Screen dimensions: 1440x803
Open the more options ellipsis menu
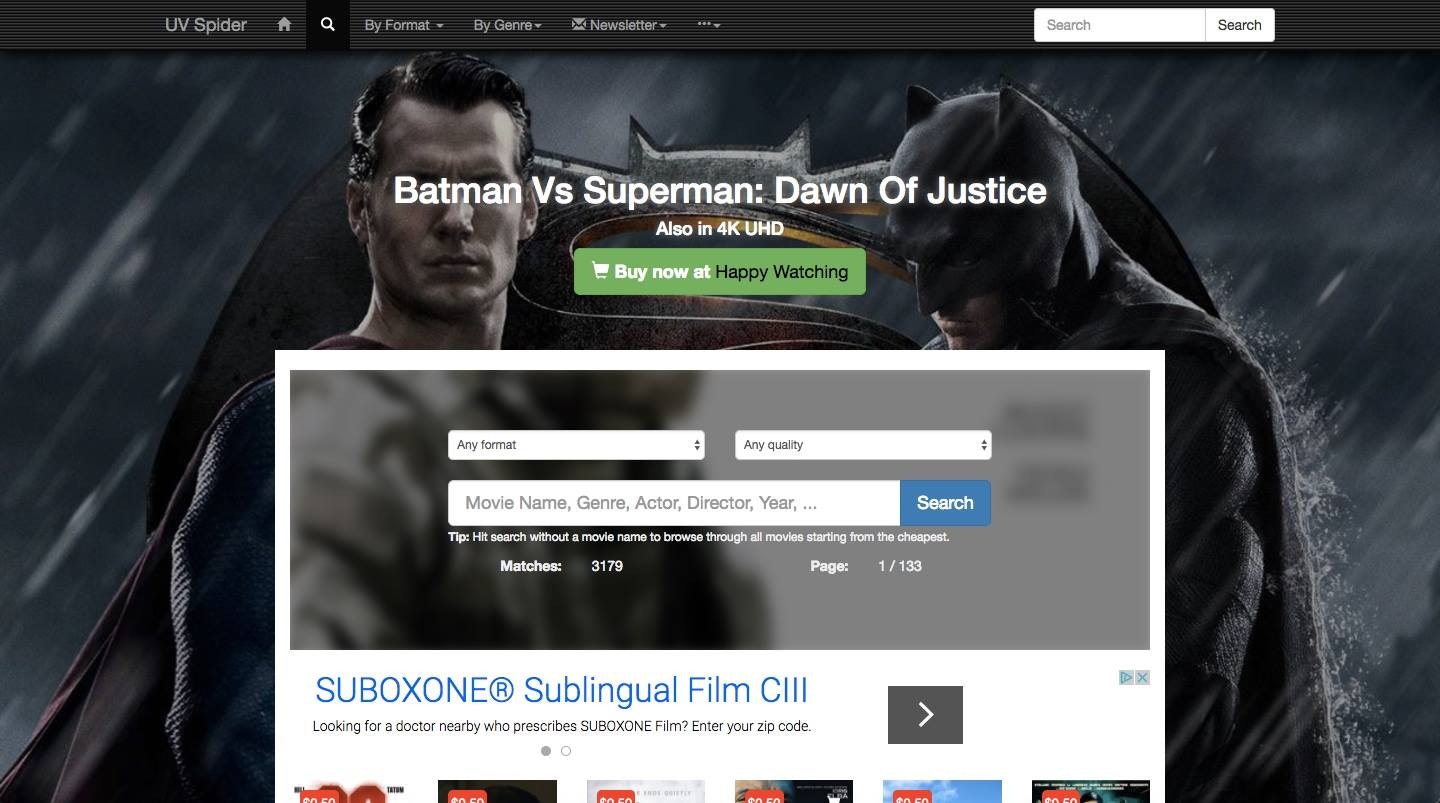pos(709,25)
